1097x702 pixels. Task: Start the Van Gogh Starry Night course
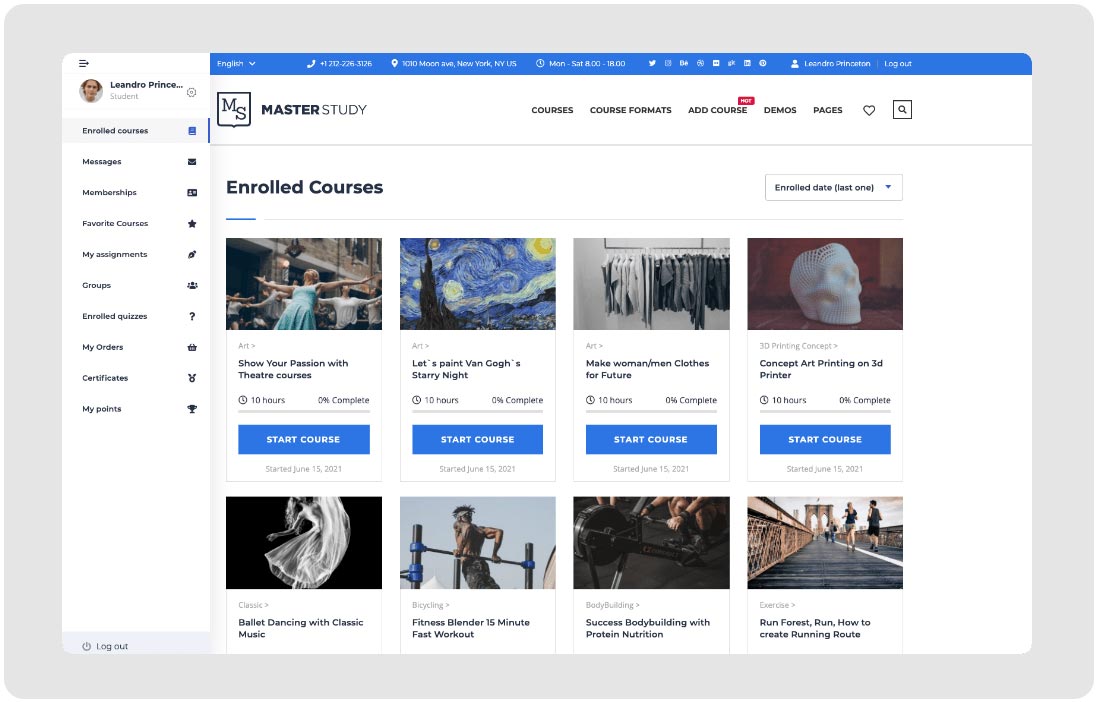[477, 440]
